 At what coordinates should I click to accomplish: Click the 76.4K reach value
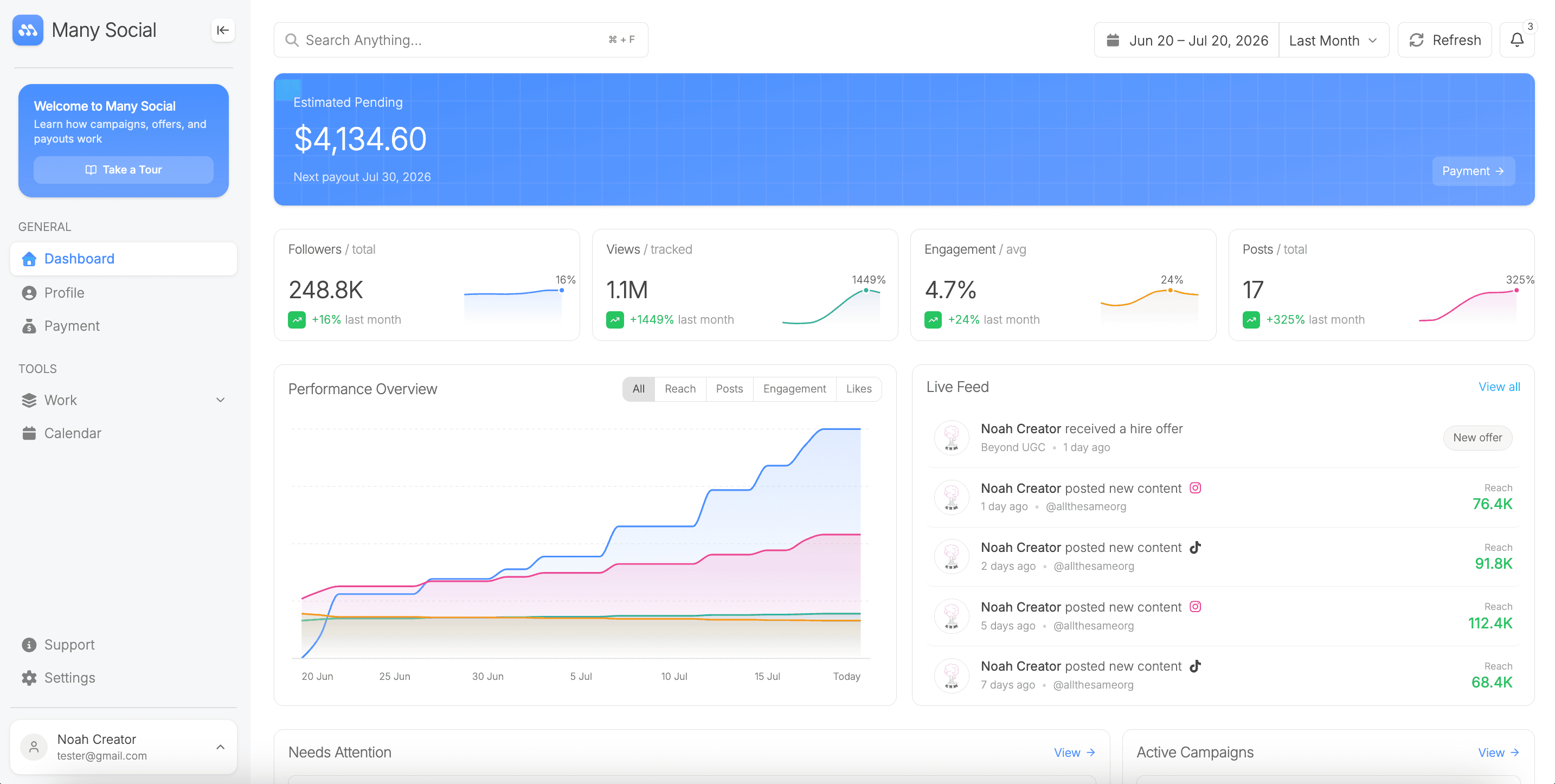[1492, 504]
